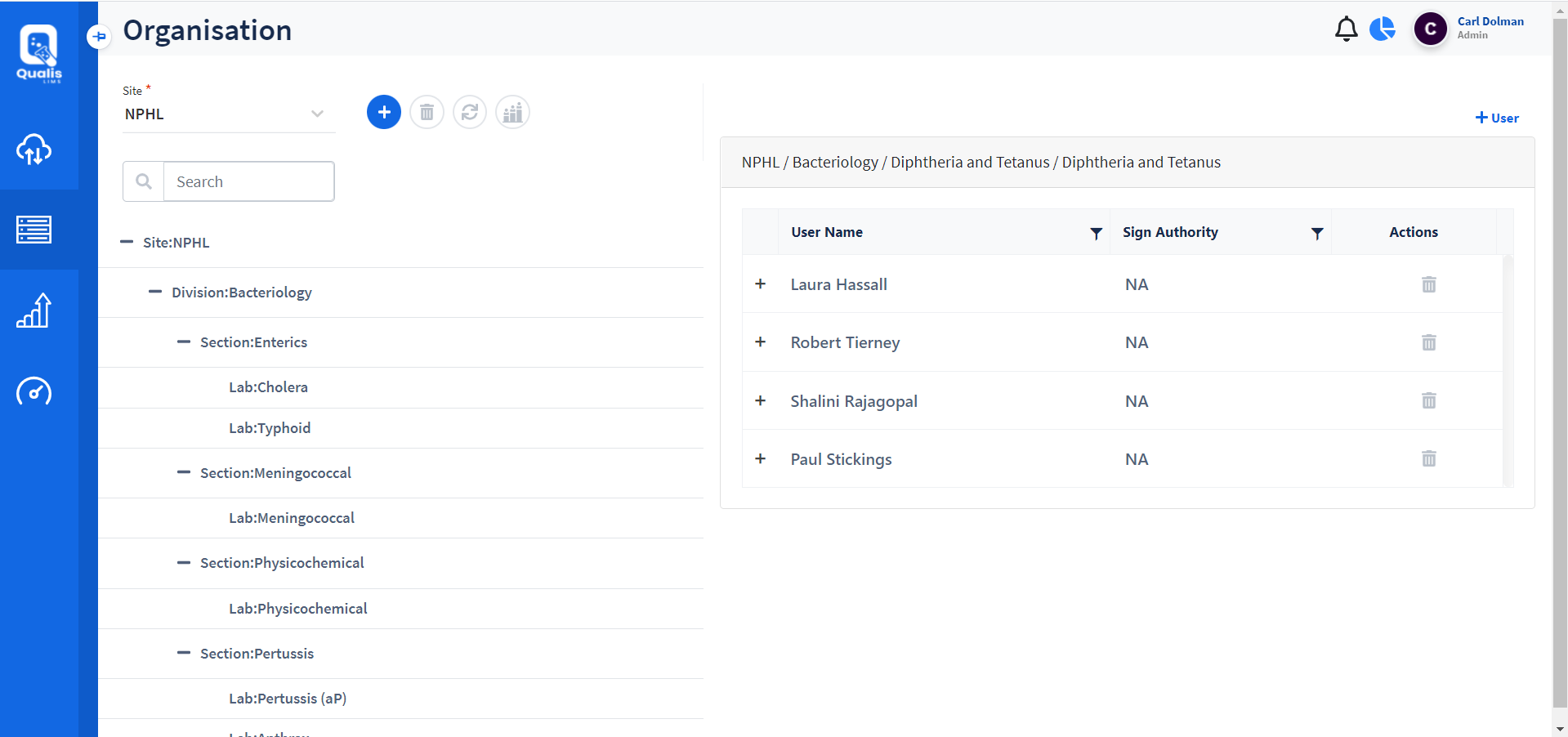Expand details for Laura Hassall's row

pyautogui.click(x=761, y=284)
